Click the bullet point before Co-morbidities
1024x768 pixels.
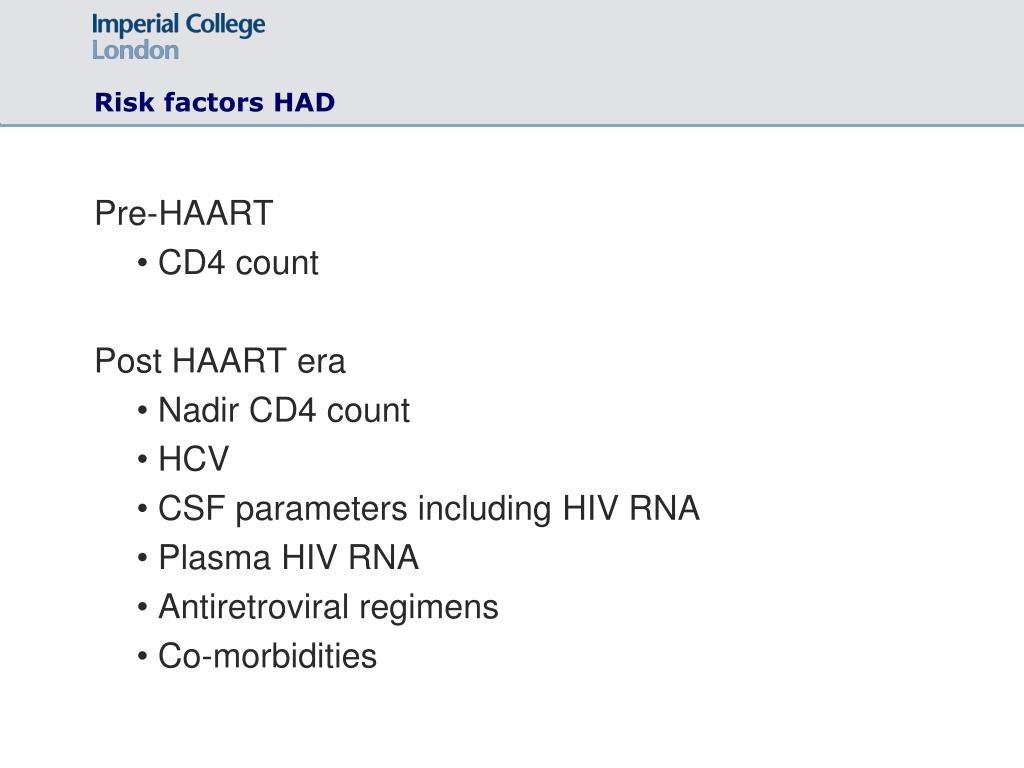pyautogui.click(x=143, y=656)
